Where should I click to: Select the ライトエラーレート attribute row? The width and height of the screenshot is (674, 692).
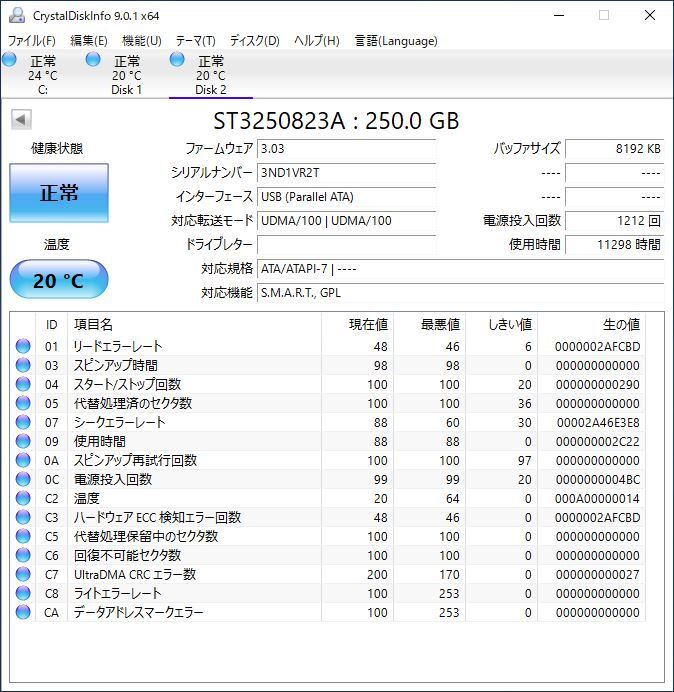pos(329,593)
